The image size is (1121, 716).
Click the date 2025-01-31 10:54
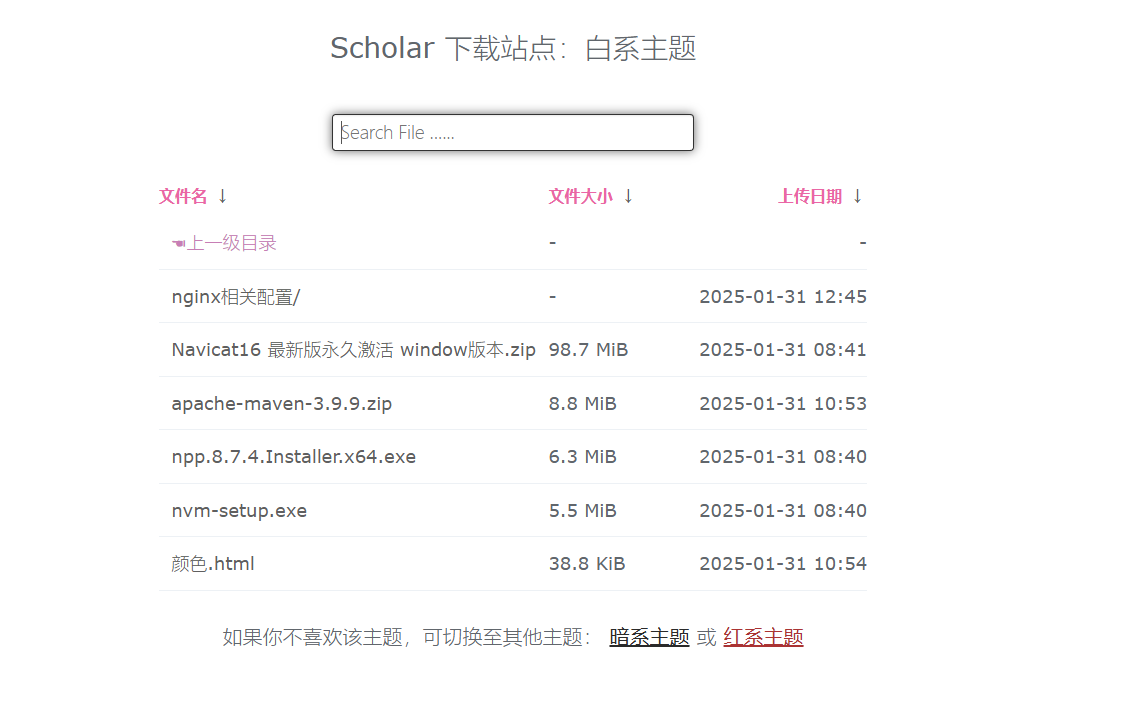point(783,564)
